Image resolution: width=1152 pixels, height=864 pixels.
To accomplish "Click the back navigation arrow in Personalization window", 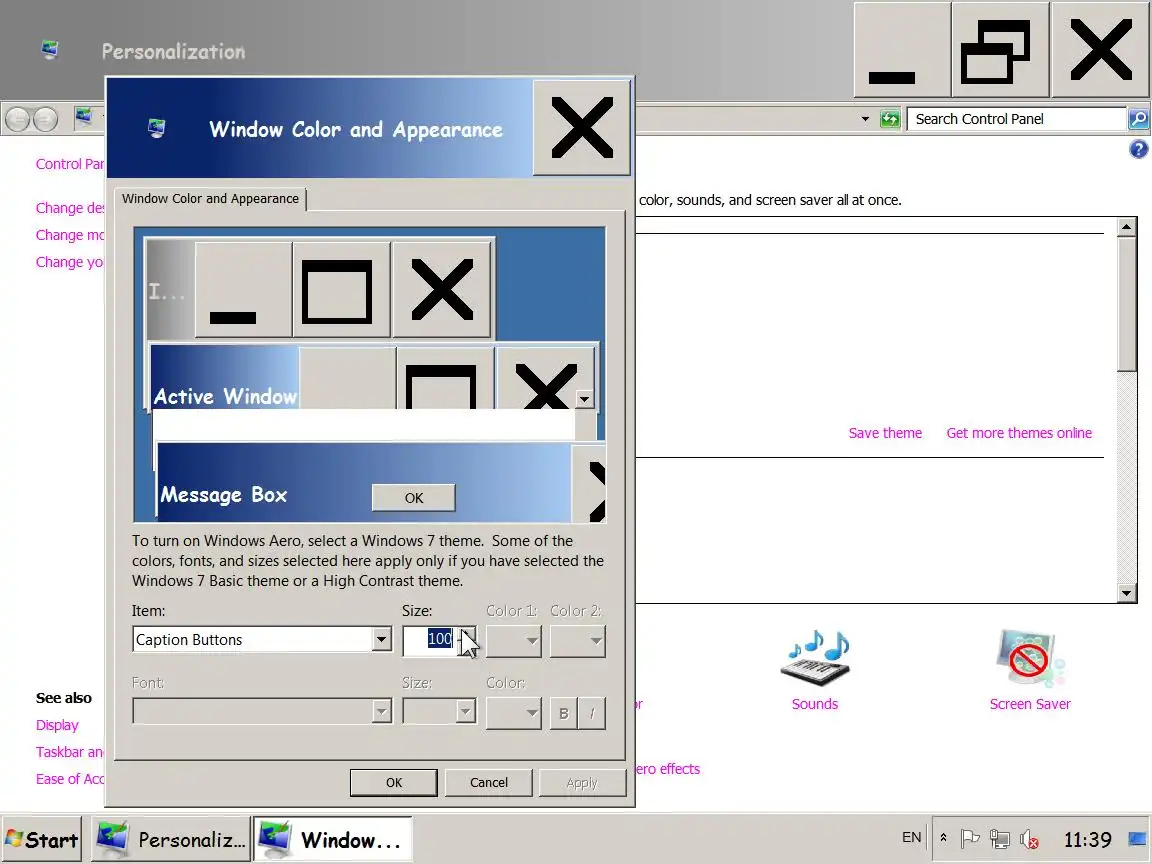I will 18,119.
